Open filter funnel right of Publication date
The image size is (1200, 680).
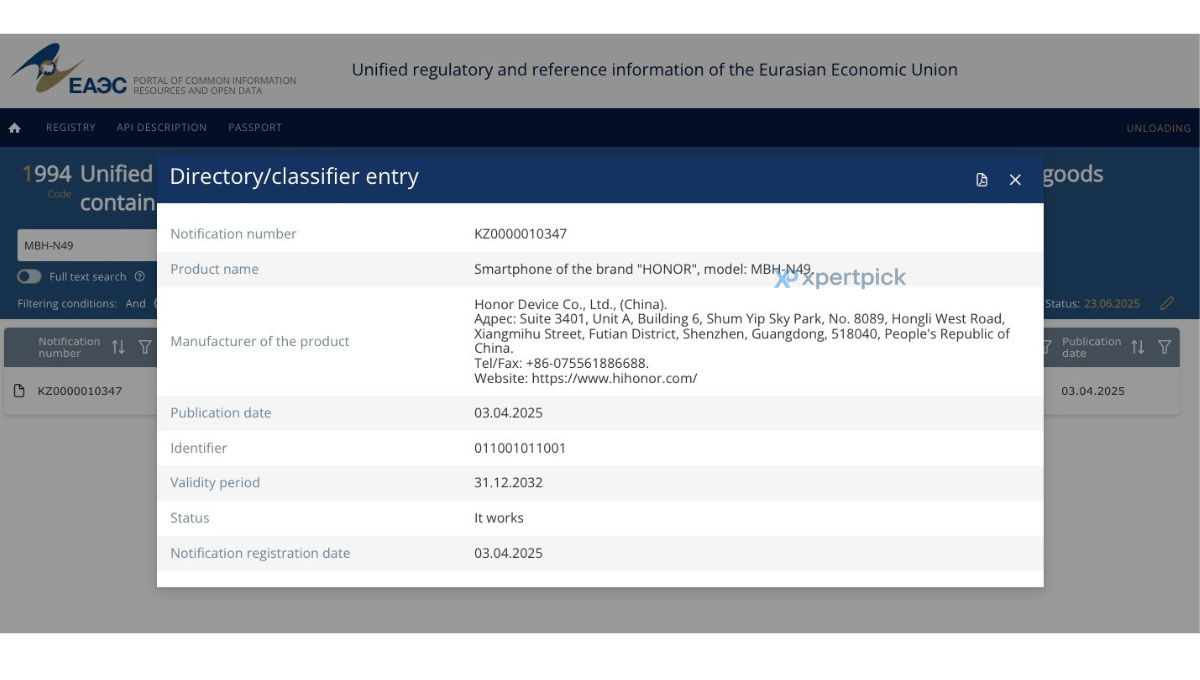pos(1164,347)
